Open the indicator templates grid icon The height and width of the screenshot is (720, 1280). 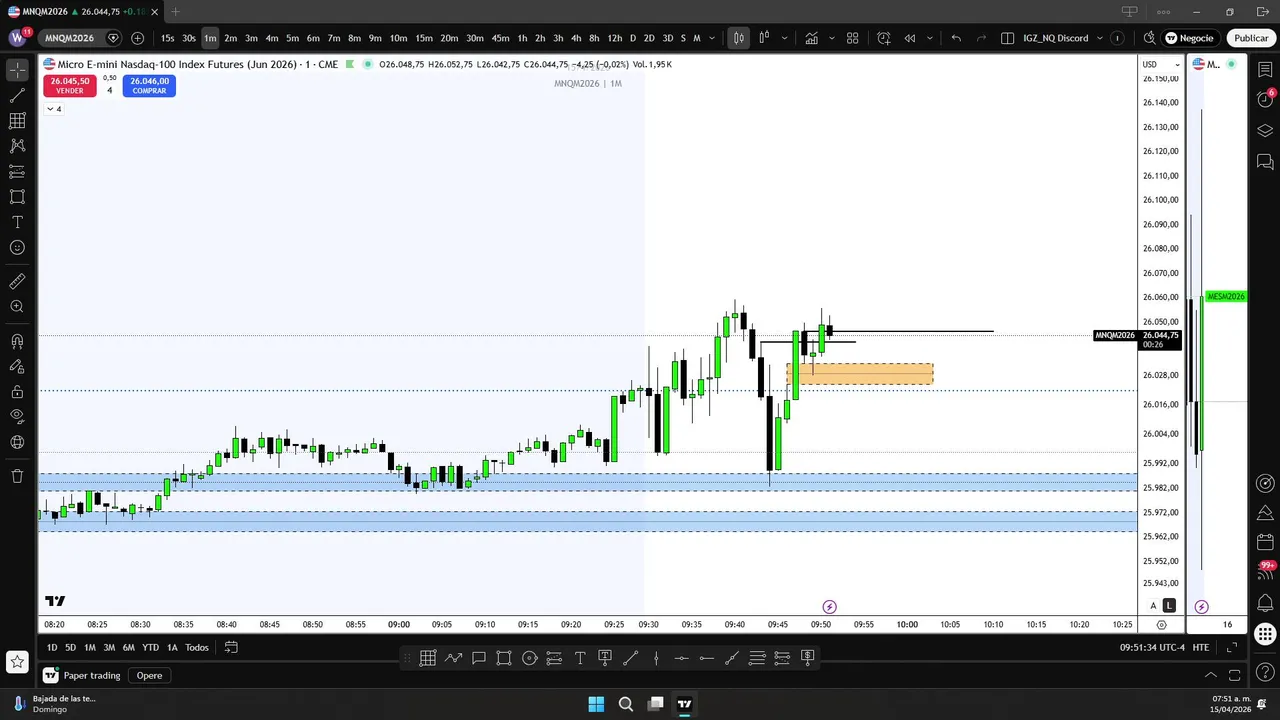(853, 38)
